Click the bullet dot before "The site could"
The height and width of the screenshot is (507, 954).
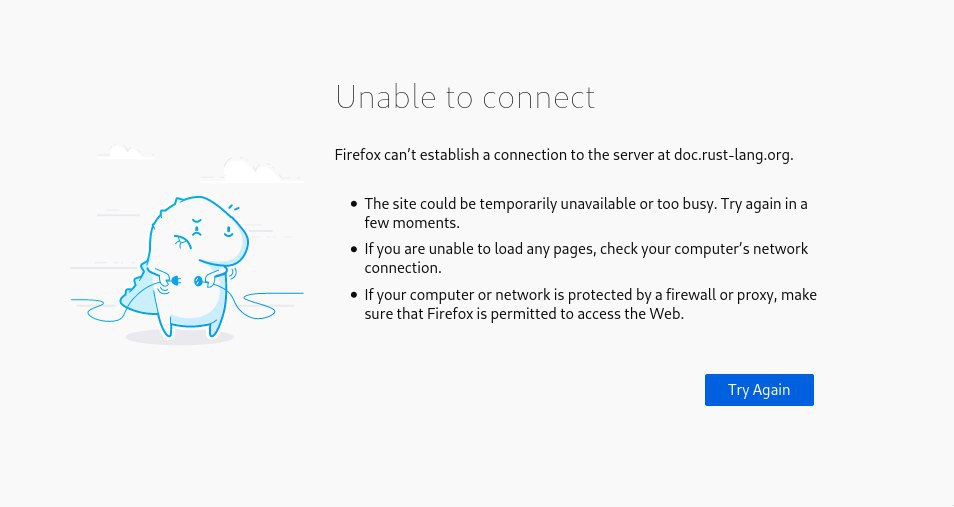point(354,204)
